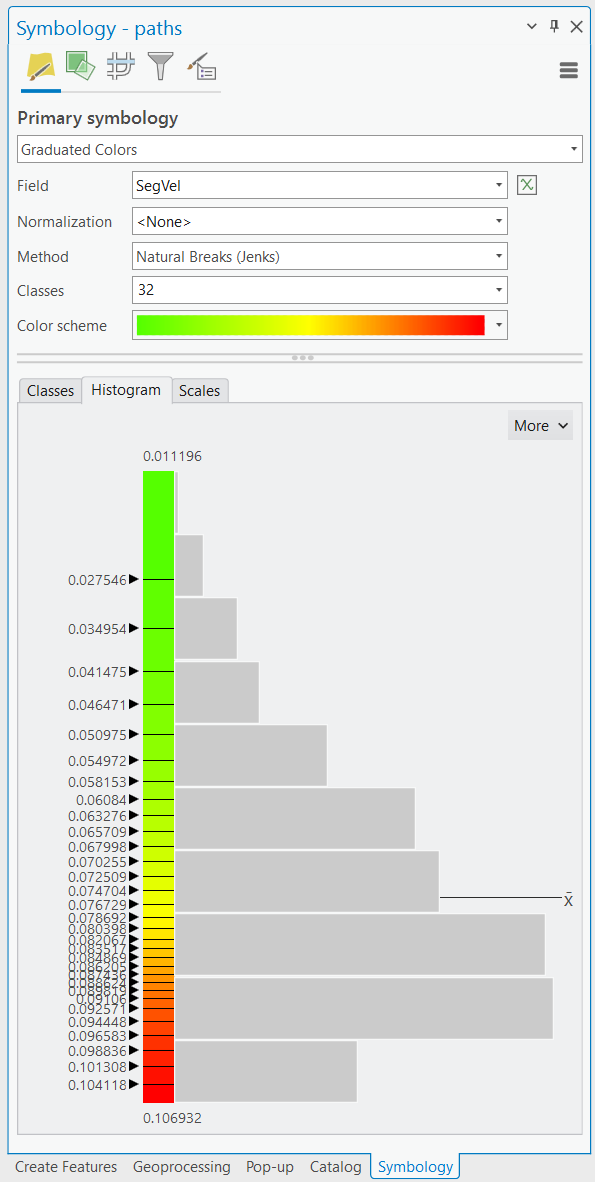This screenshot has width=595, height=1182.
Task: Open Advanced symbology options tab
Action: tap(201, 66)
